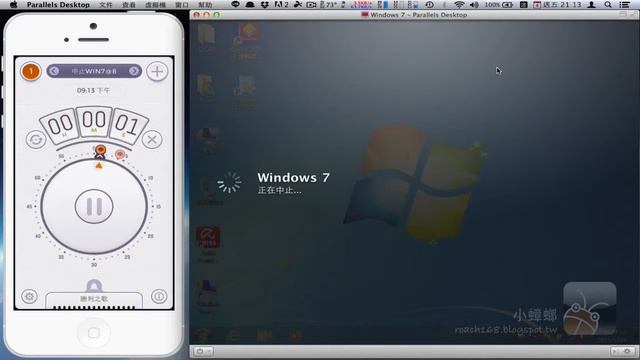Tap the orange marker on the timer dial
Image resolution: width=640 pixels, height=360 pixels.
pyautogui.click(x=100, y=150)
